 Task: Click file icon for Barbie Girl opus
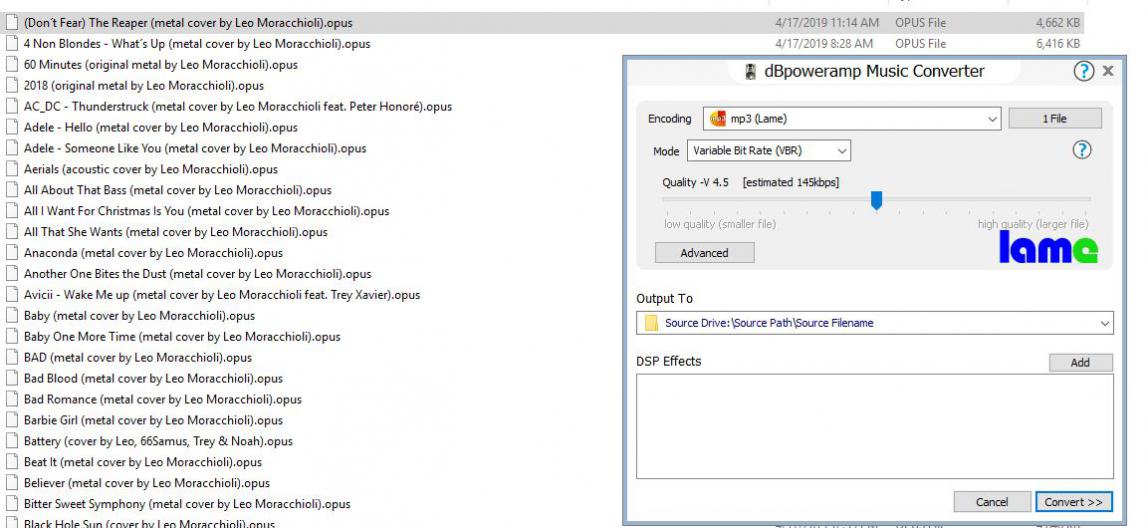(x=12, y=420)
